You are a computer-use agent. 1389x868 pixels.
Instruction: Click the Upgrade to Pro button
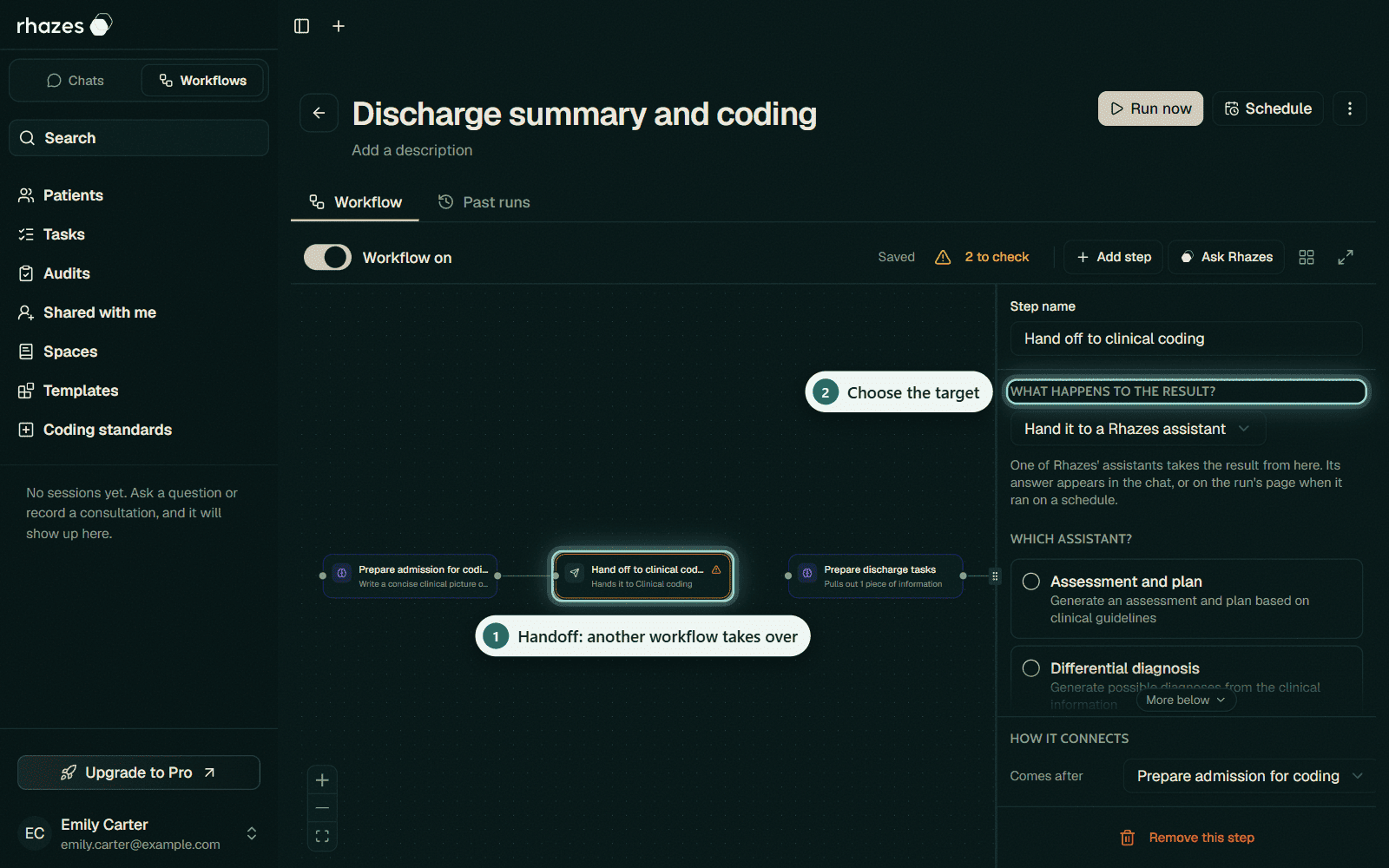(139, 773)
